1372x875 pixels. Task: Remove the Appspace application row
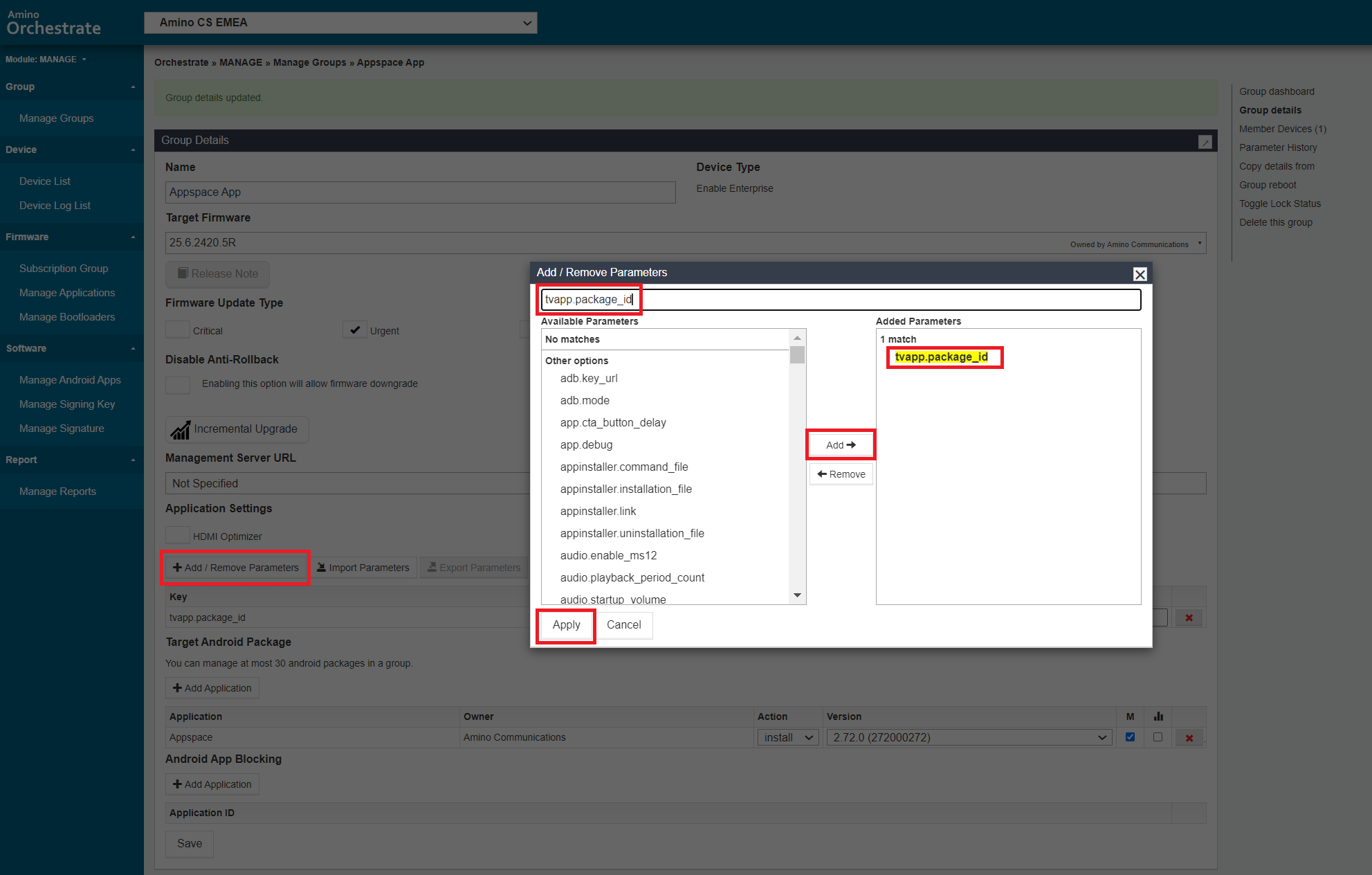click(x=1189, y=738)
